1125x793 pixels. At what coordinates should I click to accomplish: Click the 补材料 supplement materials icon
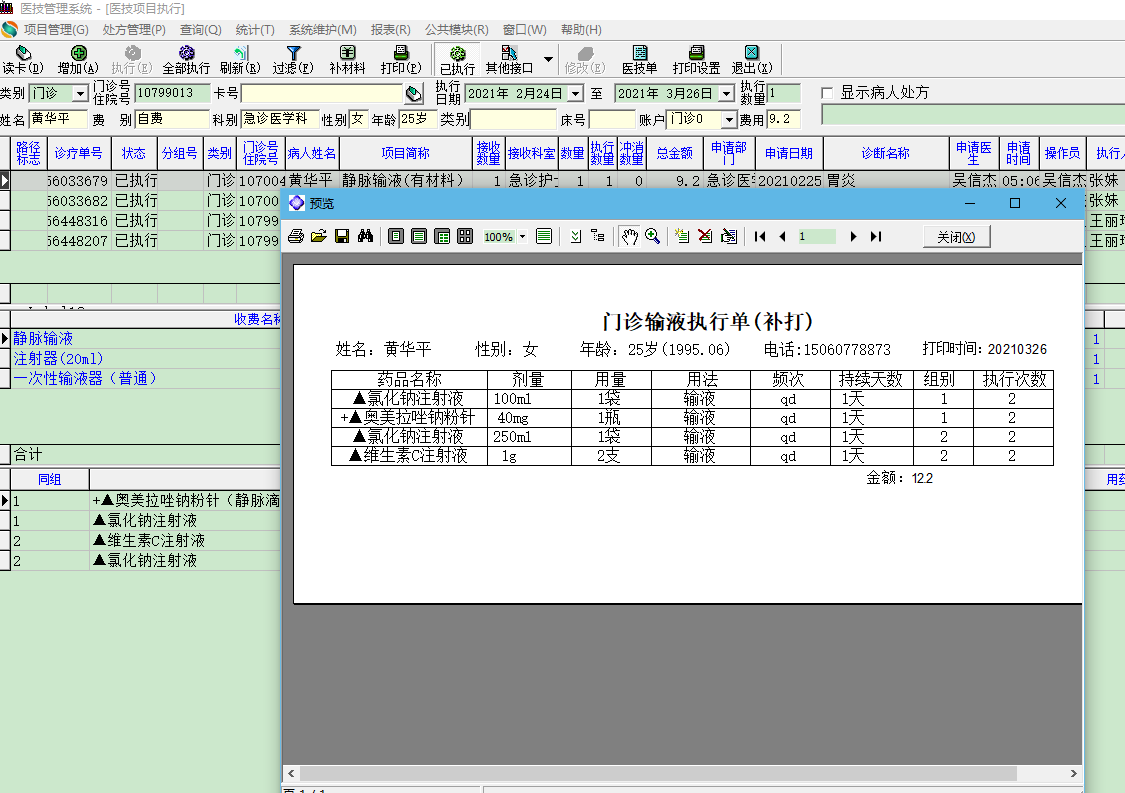(x=347, y=53)
